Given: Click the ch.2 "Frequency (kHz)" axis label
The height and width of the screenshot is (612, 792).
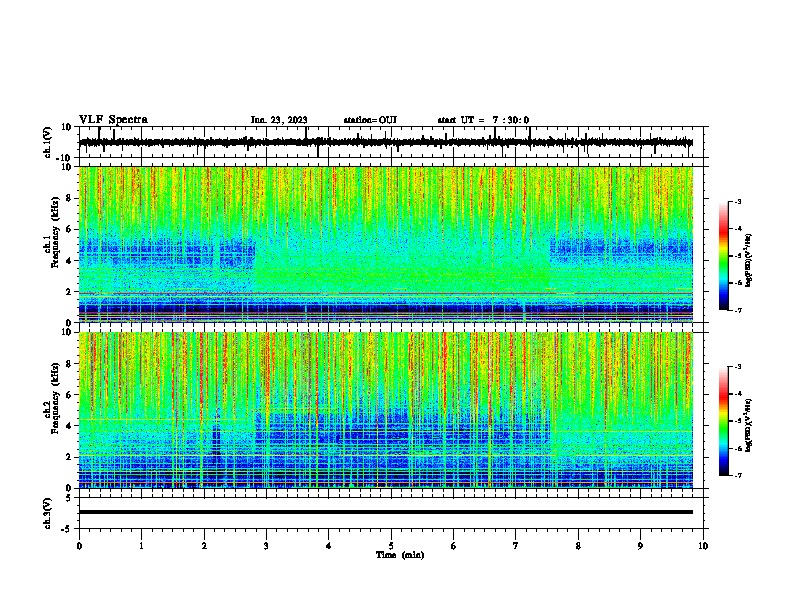Looking at the screenshot, I should point(56,398).
